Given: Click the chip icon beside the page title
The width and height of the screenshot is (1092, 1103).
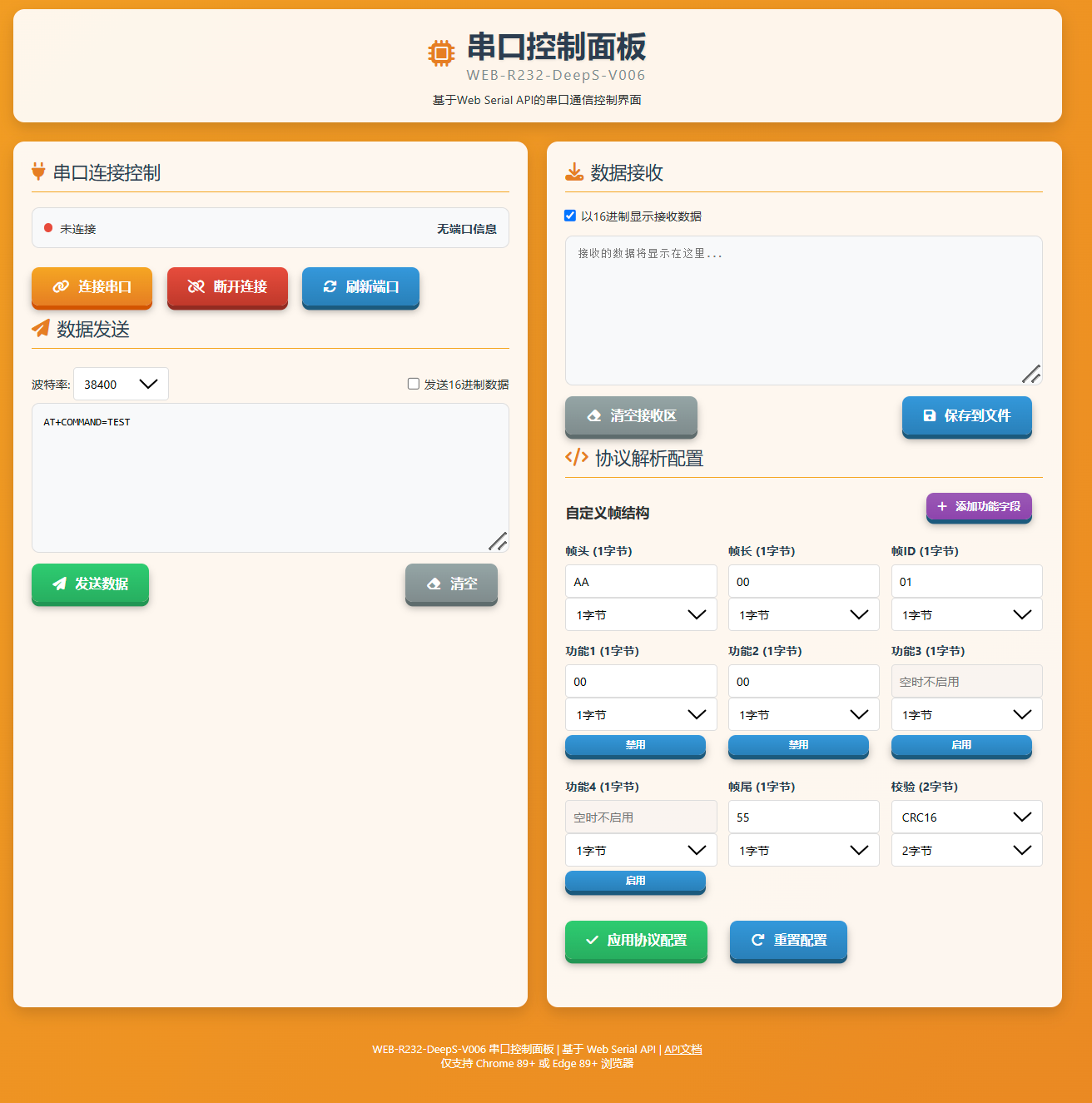Looking at the screenshot, I should [x=441, y=53].
